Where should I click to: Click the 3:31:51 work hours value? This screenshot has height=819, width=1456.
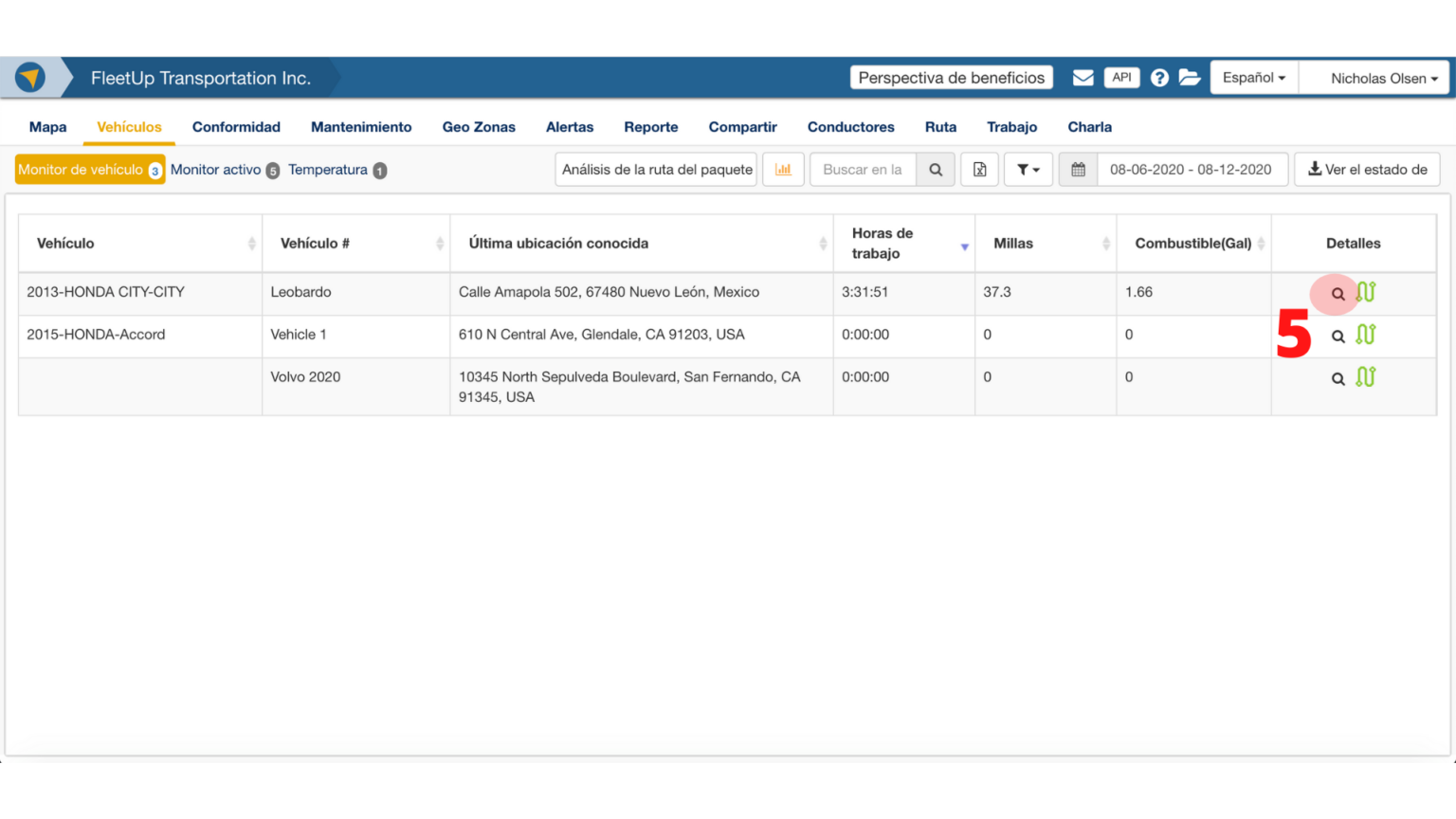pos(865,292)
